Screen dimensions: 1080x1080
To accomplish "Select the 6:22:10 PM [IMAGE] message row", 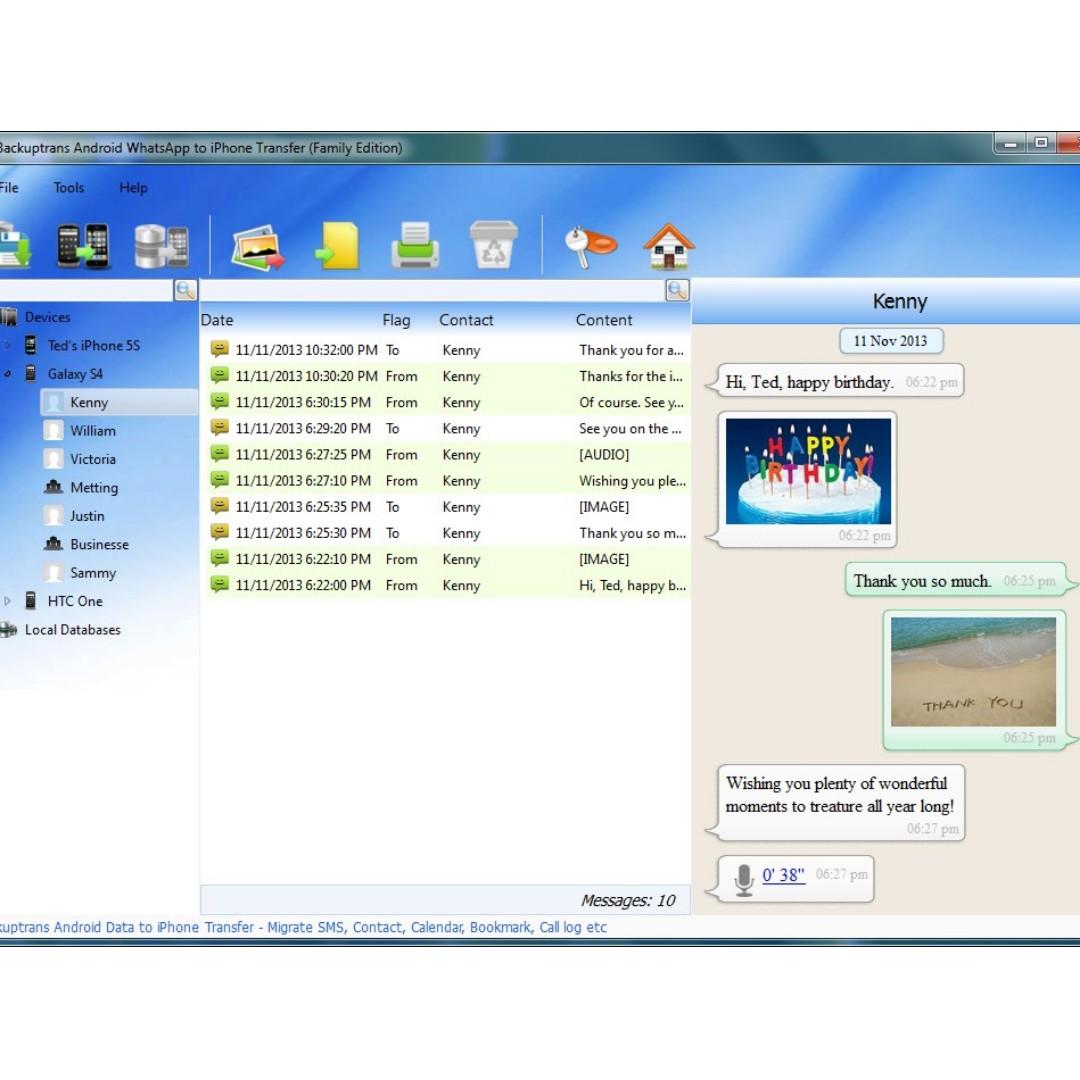I will [x=448, y=559].
